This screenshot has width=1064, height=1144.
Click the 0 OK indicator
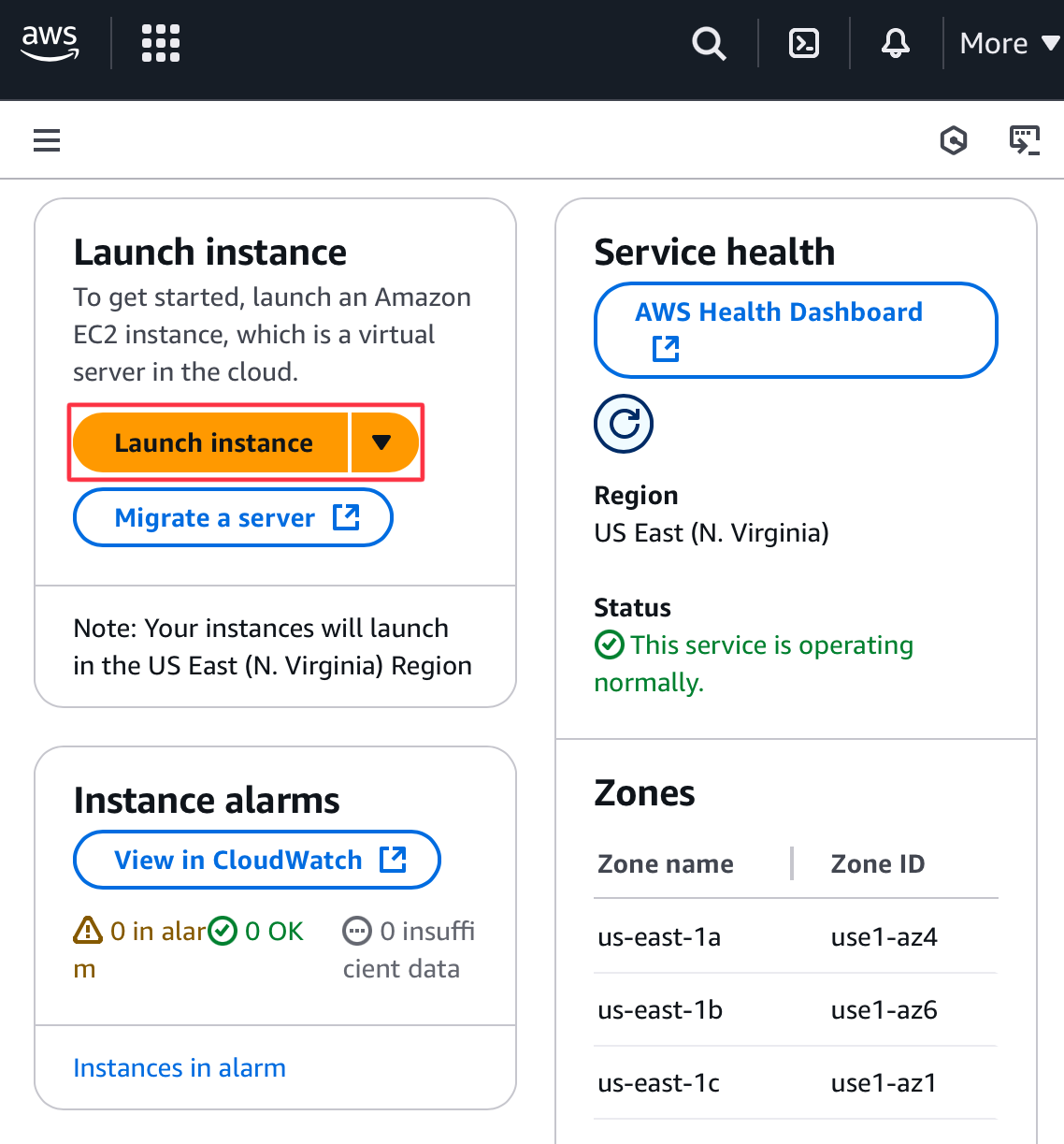pos(256,932)
